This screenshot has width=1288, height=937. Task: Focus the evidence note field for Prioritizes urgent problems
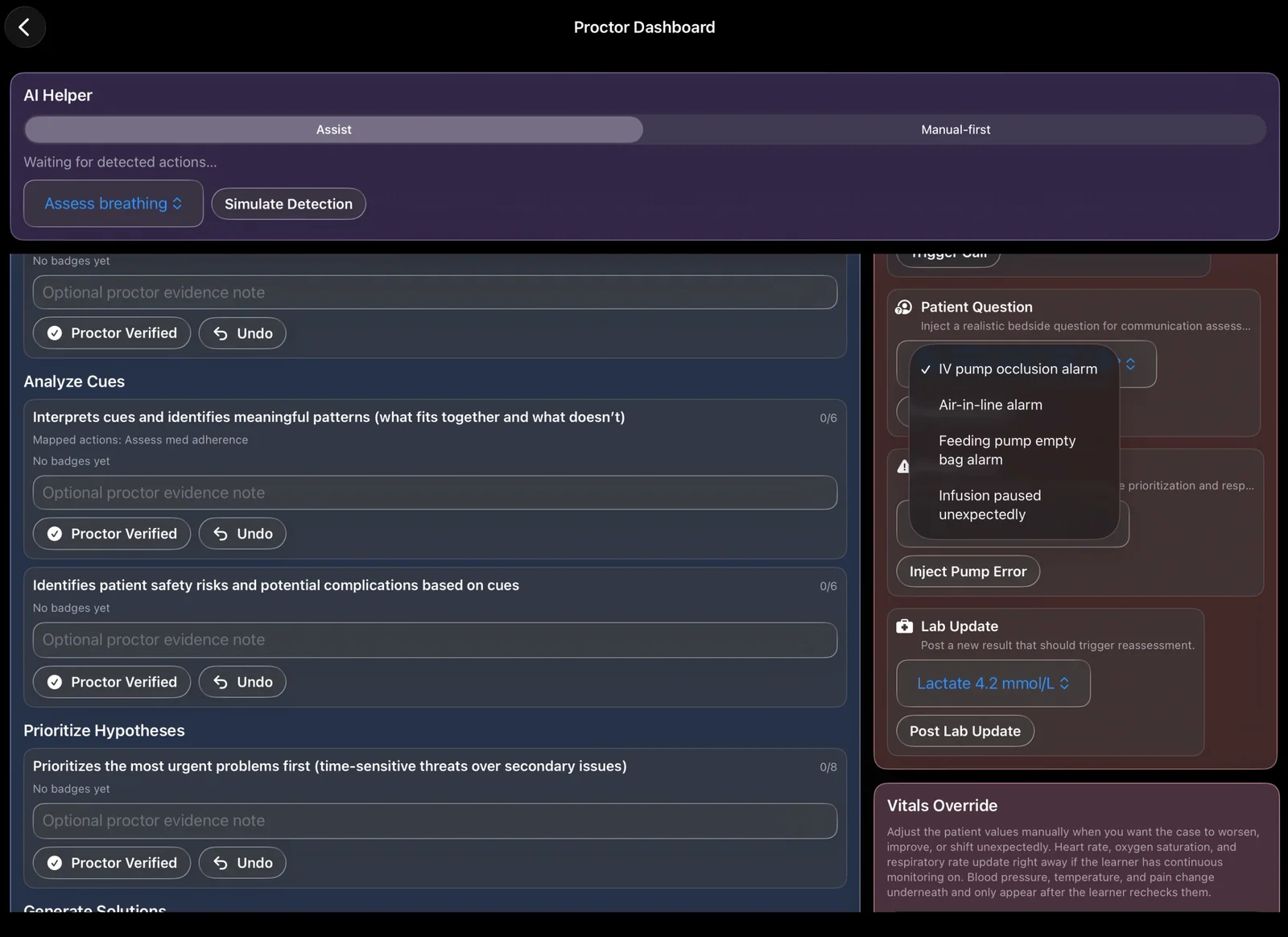tap(435, 821)
